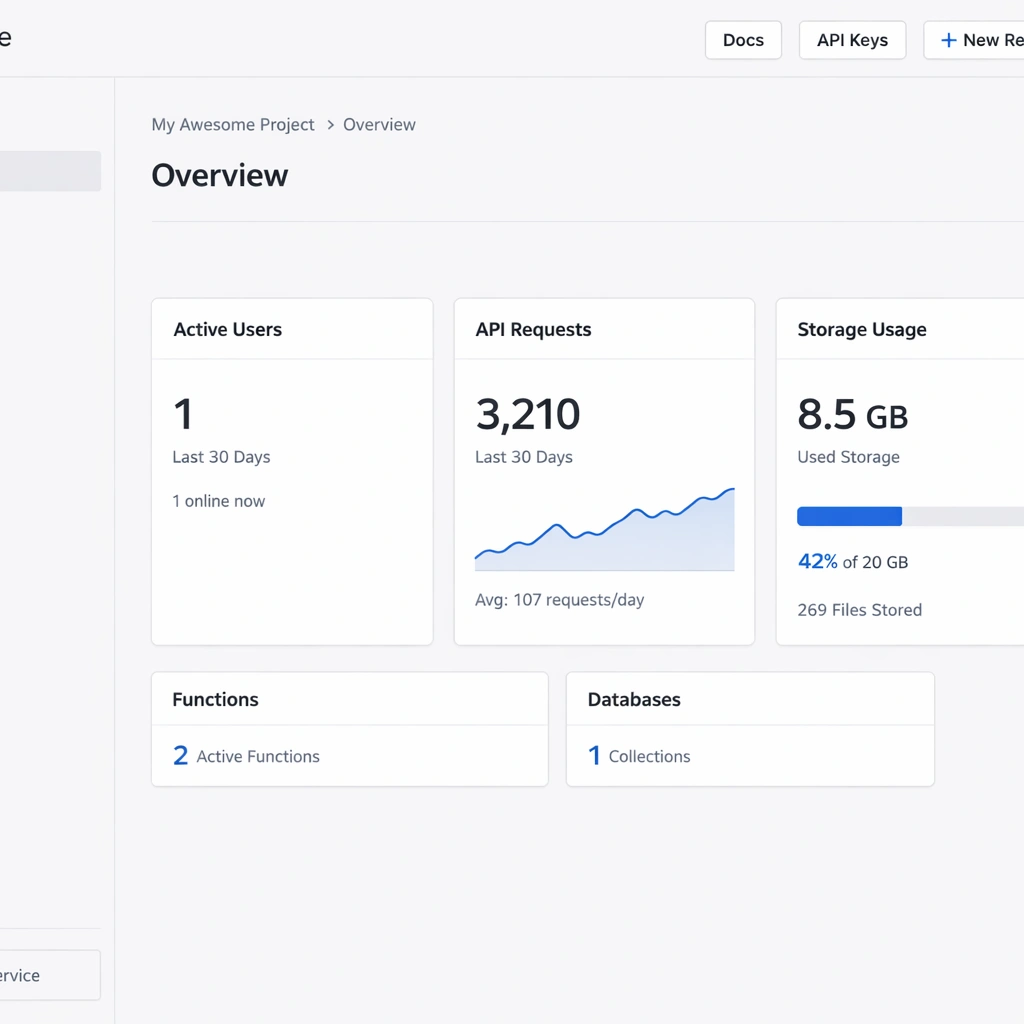
Task: Click the API Requests card title
Action: (533, 330)
